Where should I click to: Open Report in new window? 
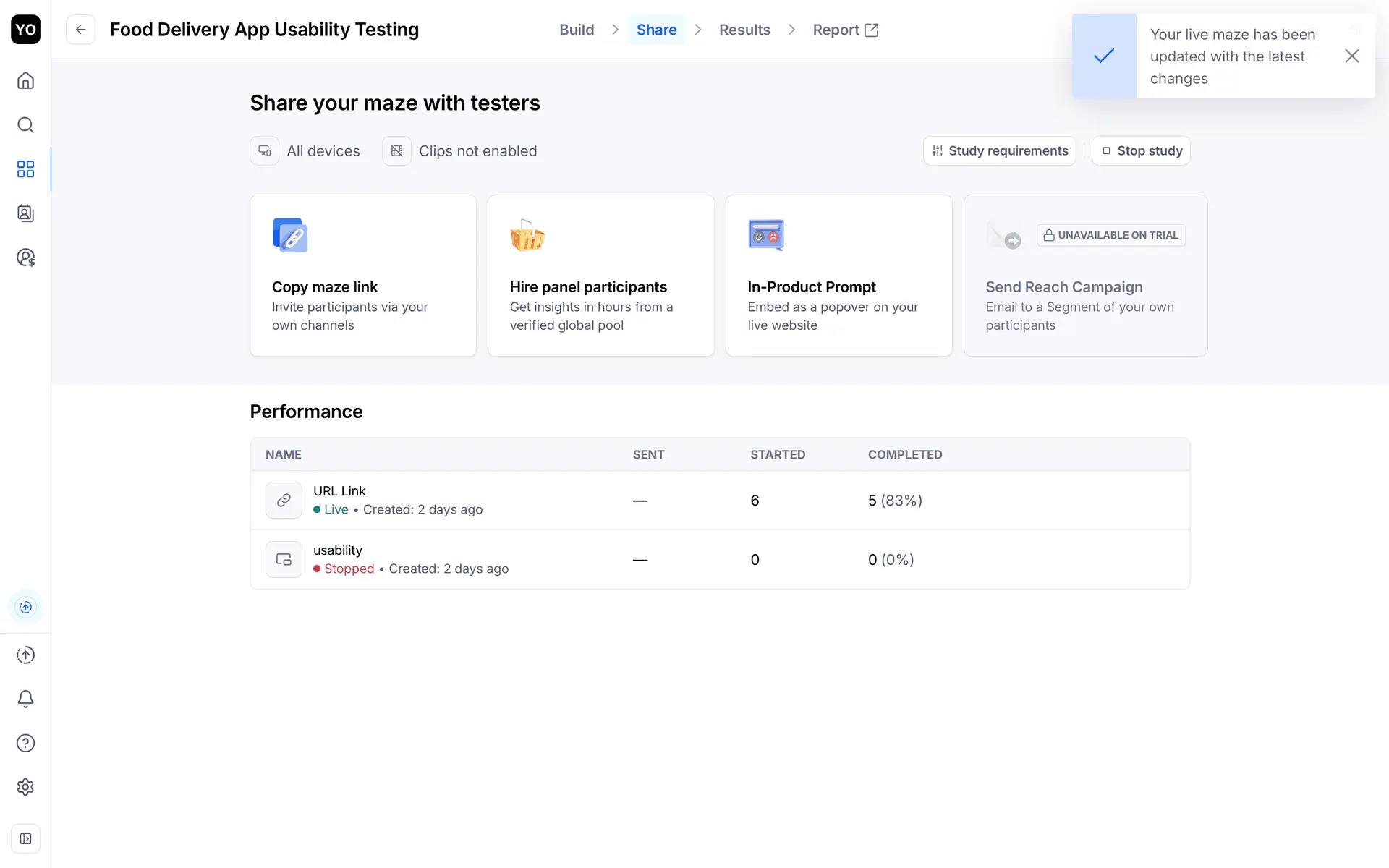click(x=845, y=30)
